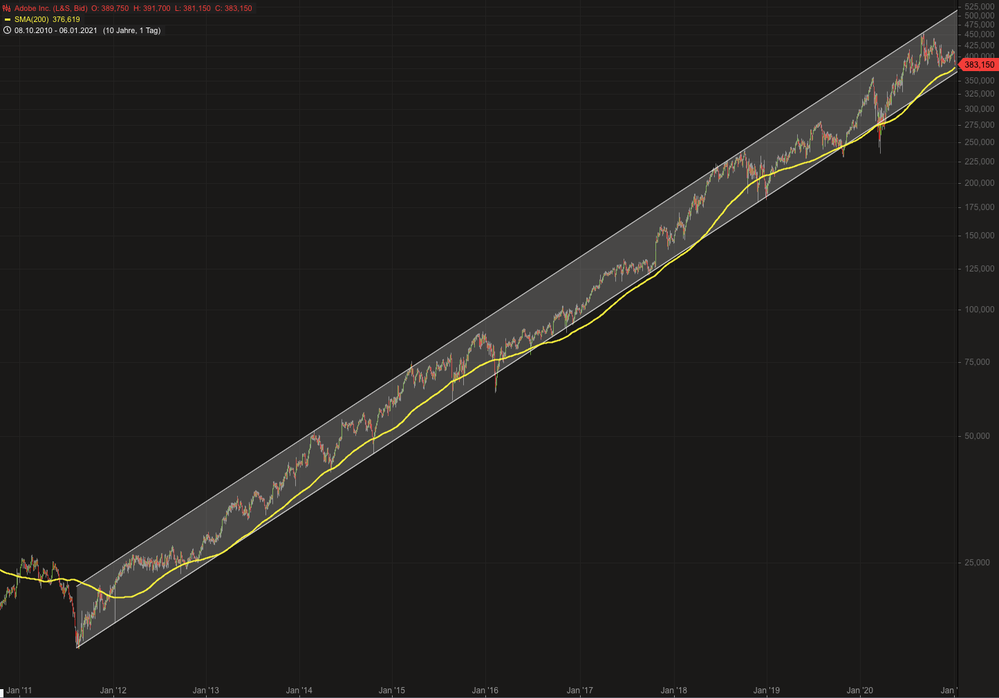Click the 08.10.2010 - 06.01.2021 date range
This screenshot has width=999, height=698.
[55, 30]
